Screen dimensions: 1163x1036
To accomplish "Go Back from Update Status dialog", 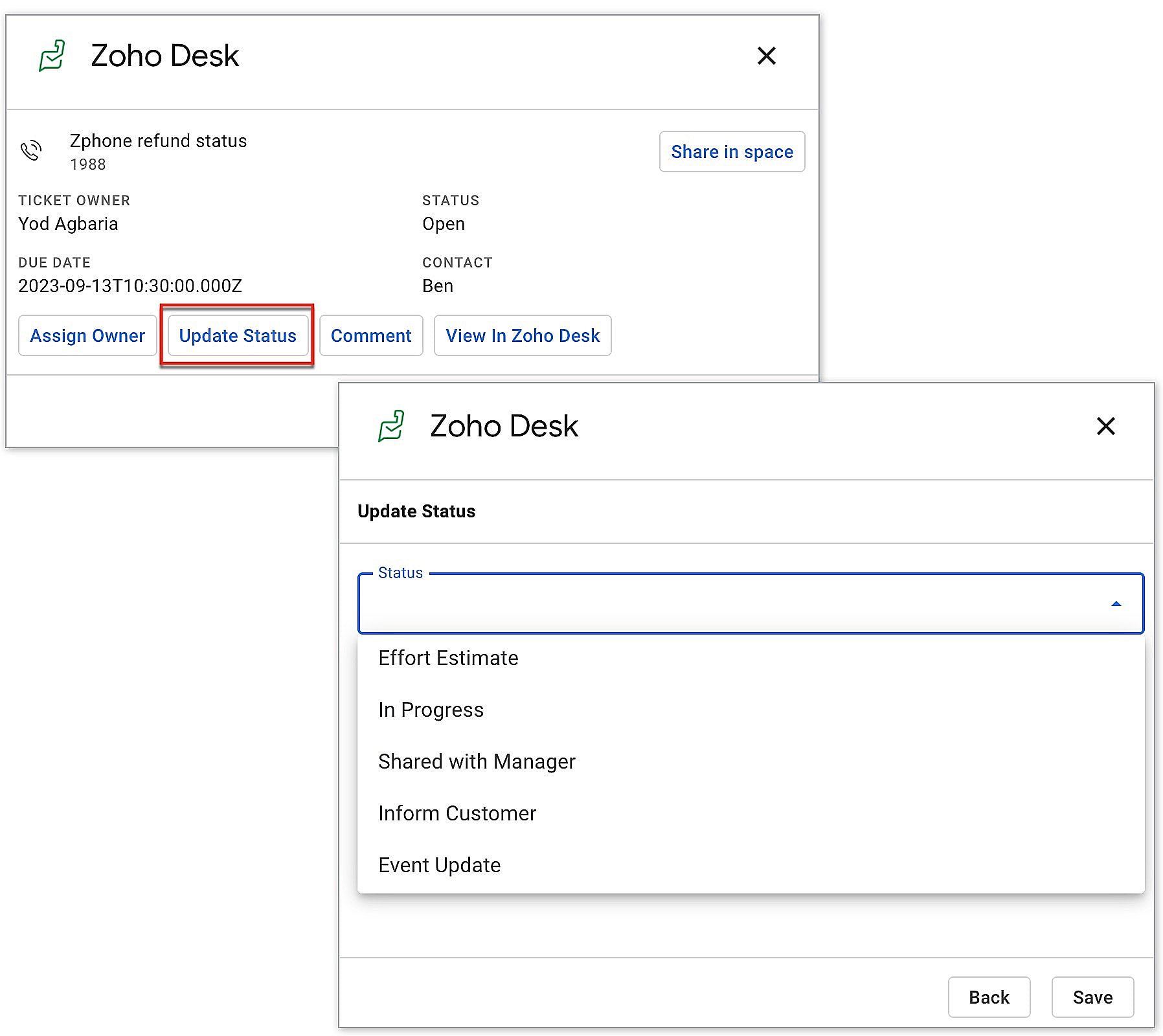I will pos(989,997).
